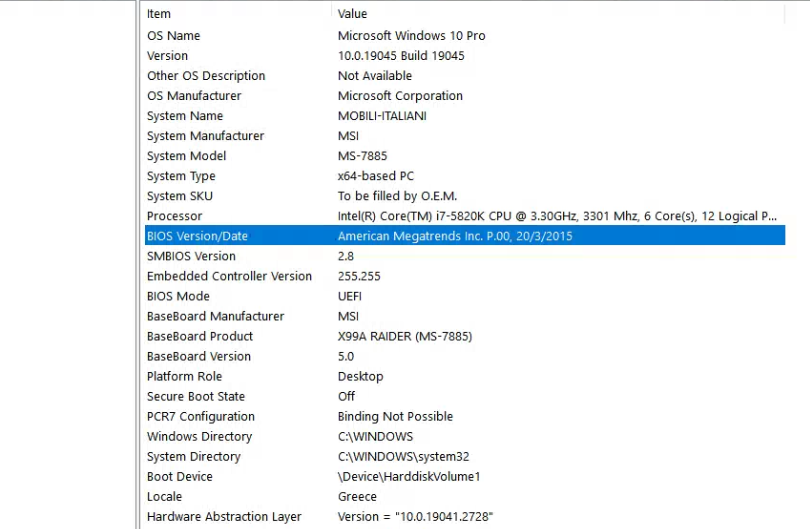Click the Item column header
Image resolution: width=810 pixels, height=529 pixels.
pos(238,14)
